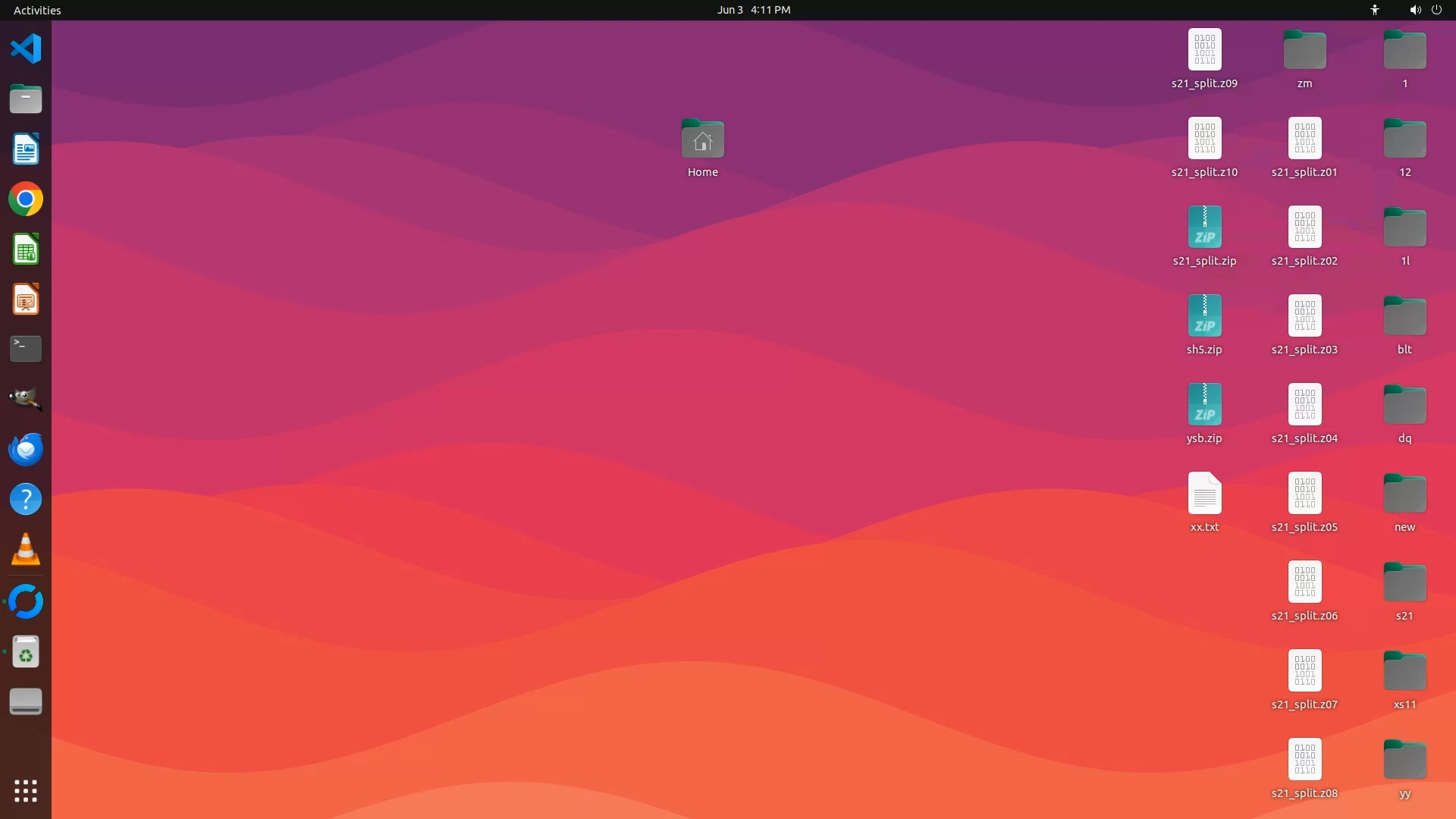Open the clock and calendar menu
Viewport: 1456px width, 819px height.
tap(753, 10)
